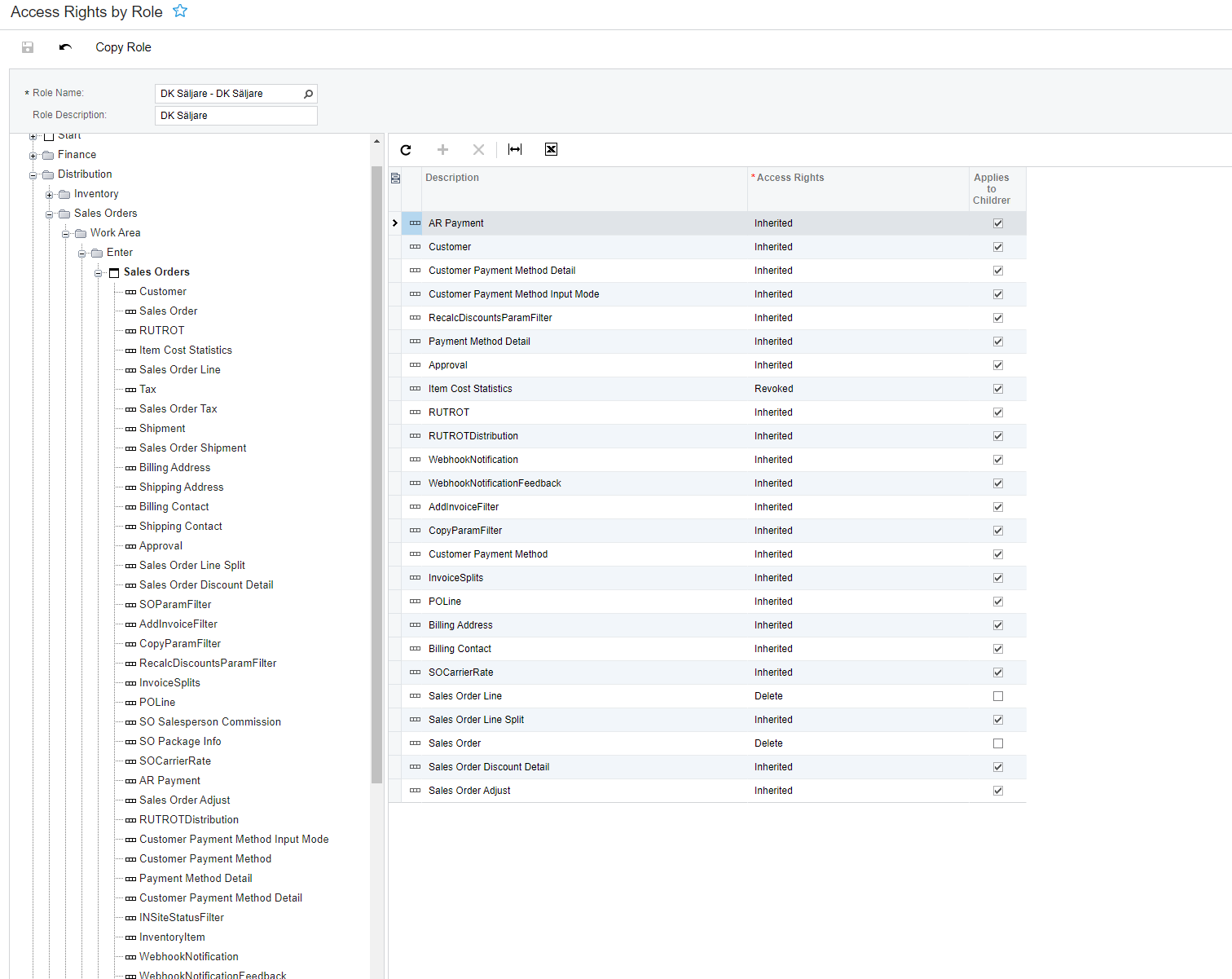This screenshot has height=979, width=1232.
Task: Add page to favorites with star icon
Action: coord(180,11)
